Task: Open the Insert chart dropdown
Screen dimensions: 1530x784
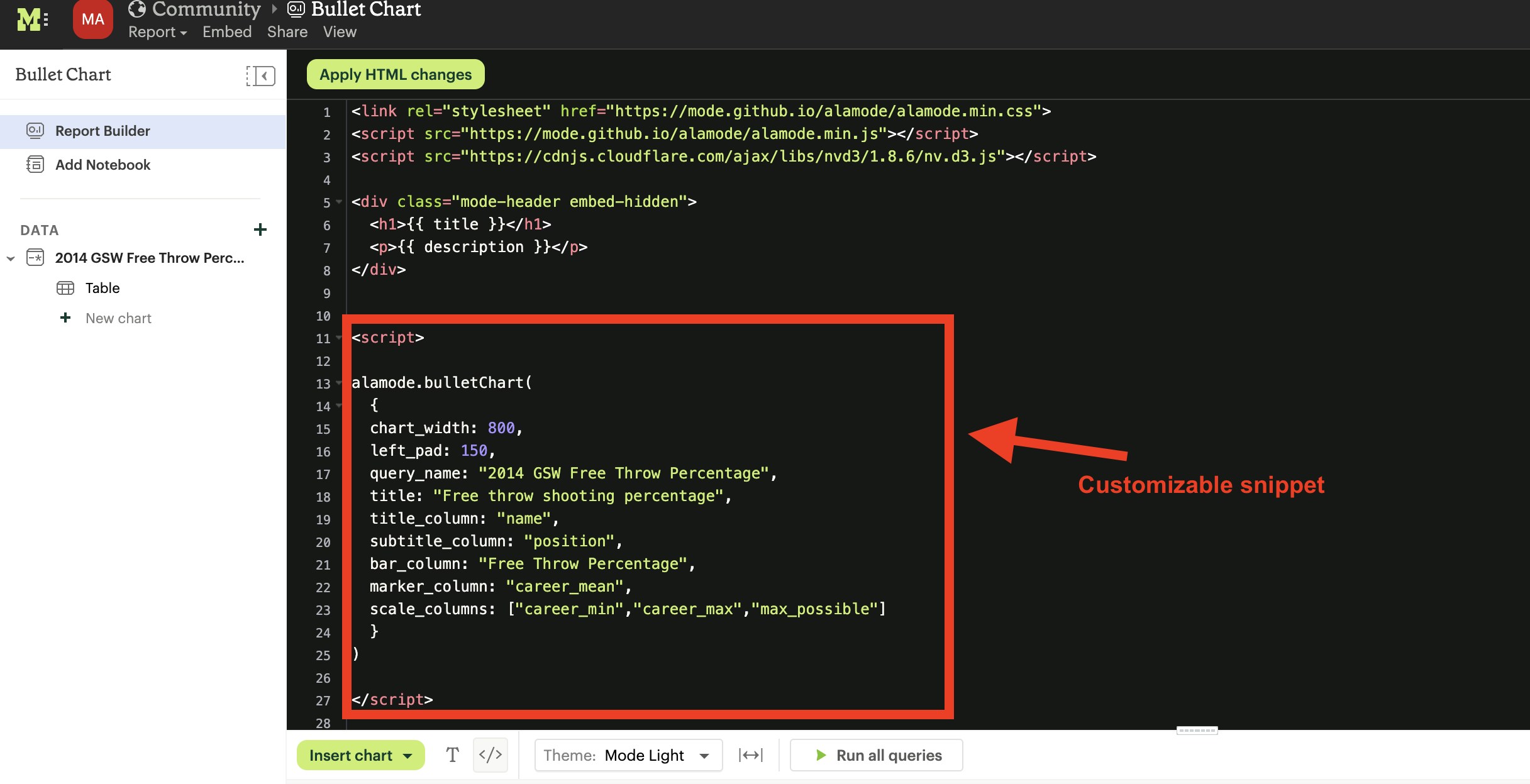Action: 361,755
